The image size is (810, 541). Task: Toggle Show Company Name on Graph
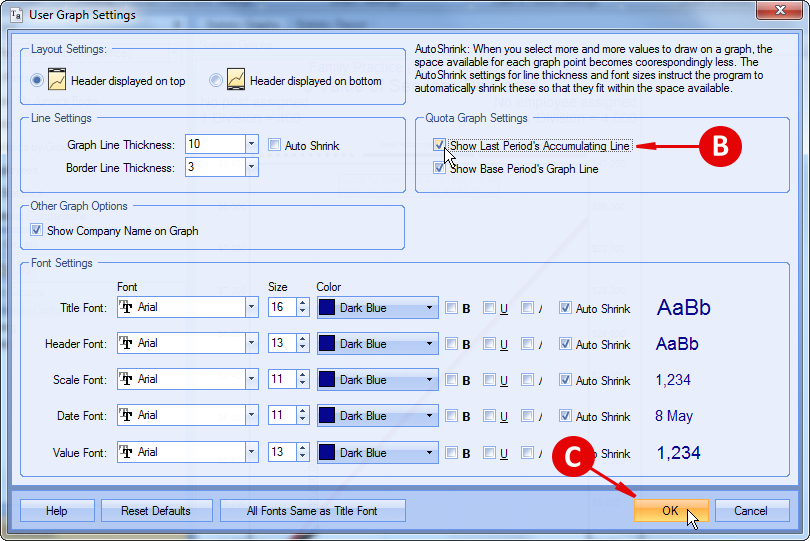37,230
